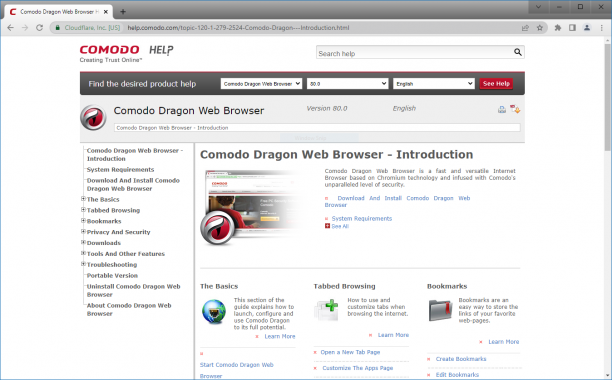Viewport: 612px width, 380px height.
Task: Open the Open a New Tab Page link
Action: [350, 352]
